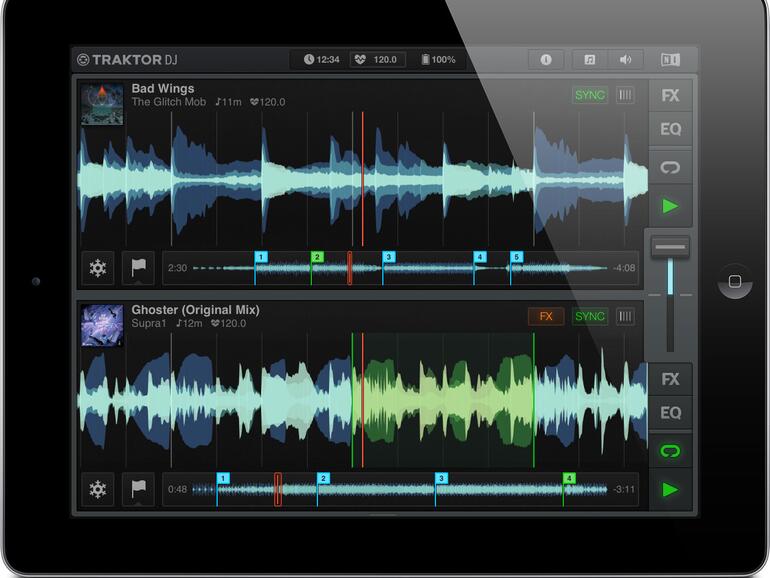Jump to cue point 5 on Bad Wings
The width and height of the screenshot is (770, 578).
517,257
